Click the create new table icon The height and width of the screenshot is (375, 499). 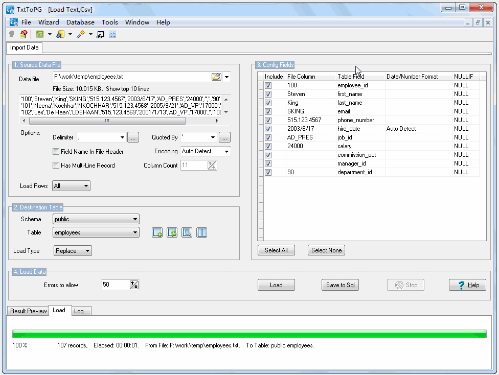(157, 232)
